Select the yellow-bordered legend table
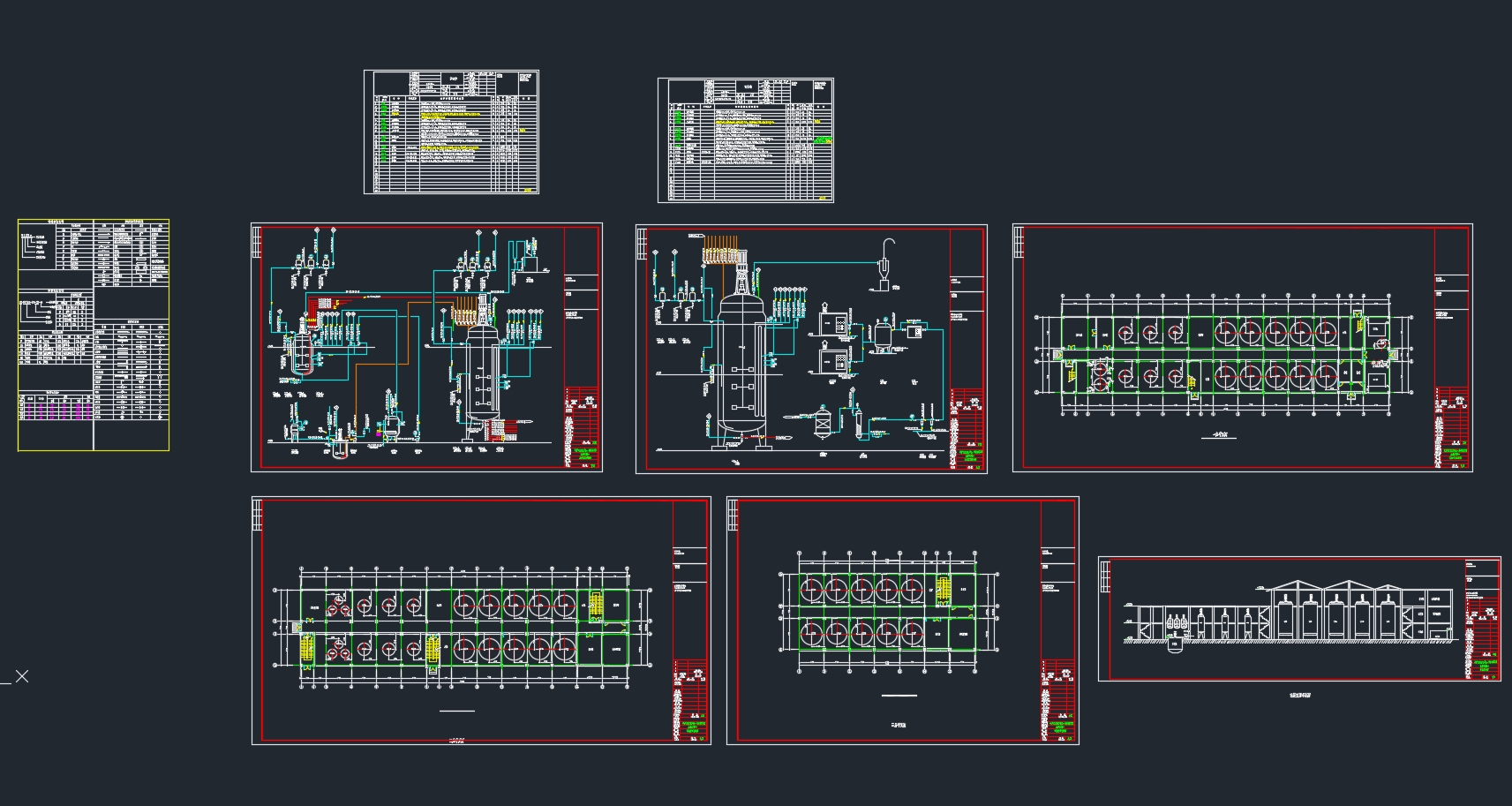Image resolution: width=1512 pixels, height=806 pixels. click(93, 335)
